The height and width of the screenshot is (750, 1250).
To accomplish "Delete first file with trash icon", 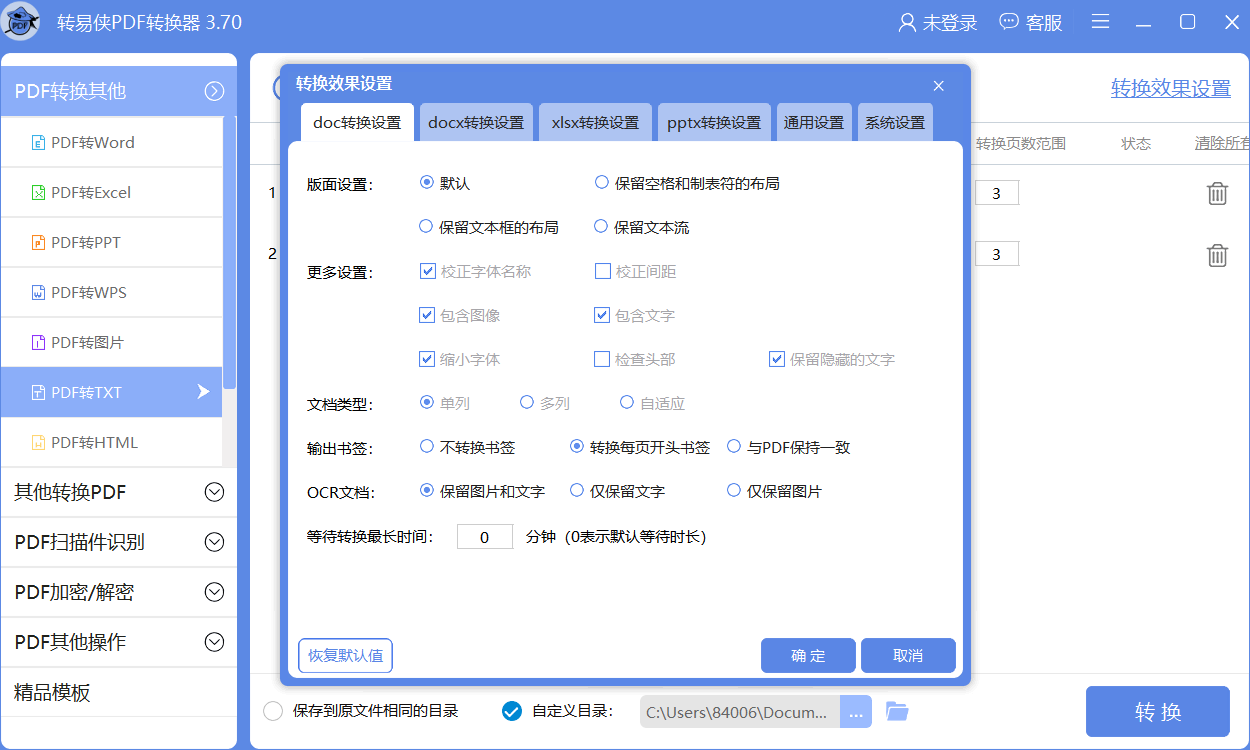I will point(1217,193).
